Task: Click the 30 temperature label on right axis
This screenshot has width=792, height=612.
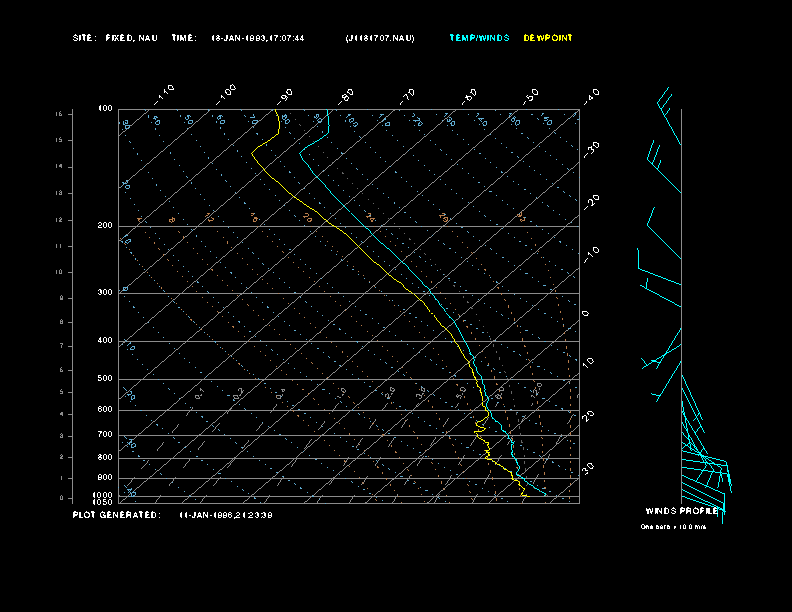Action: [x=590, y=467]
